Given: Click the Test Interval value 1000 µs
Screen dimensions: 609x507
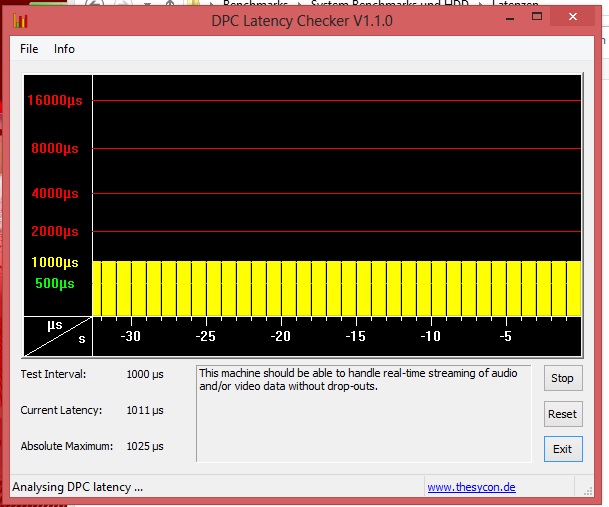Looking at the screenshot, I should [x=145, y=375].
